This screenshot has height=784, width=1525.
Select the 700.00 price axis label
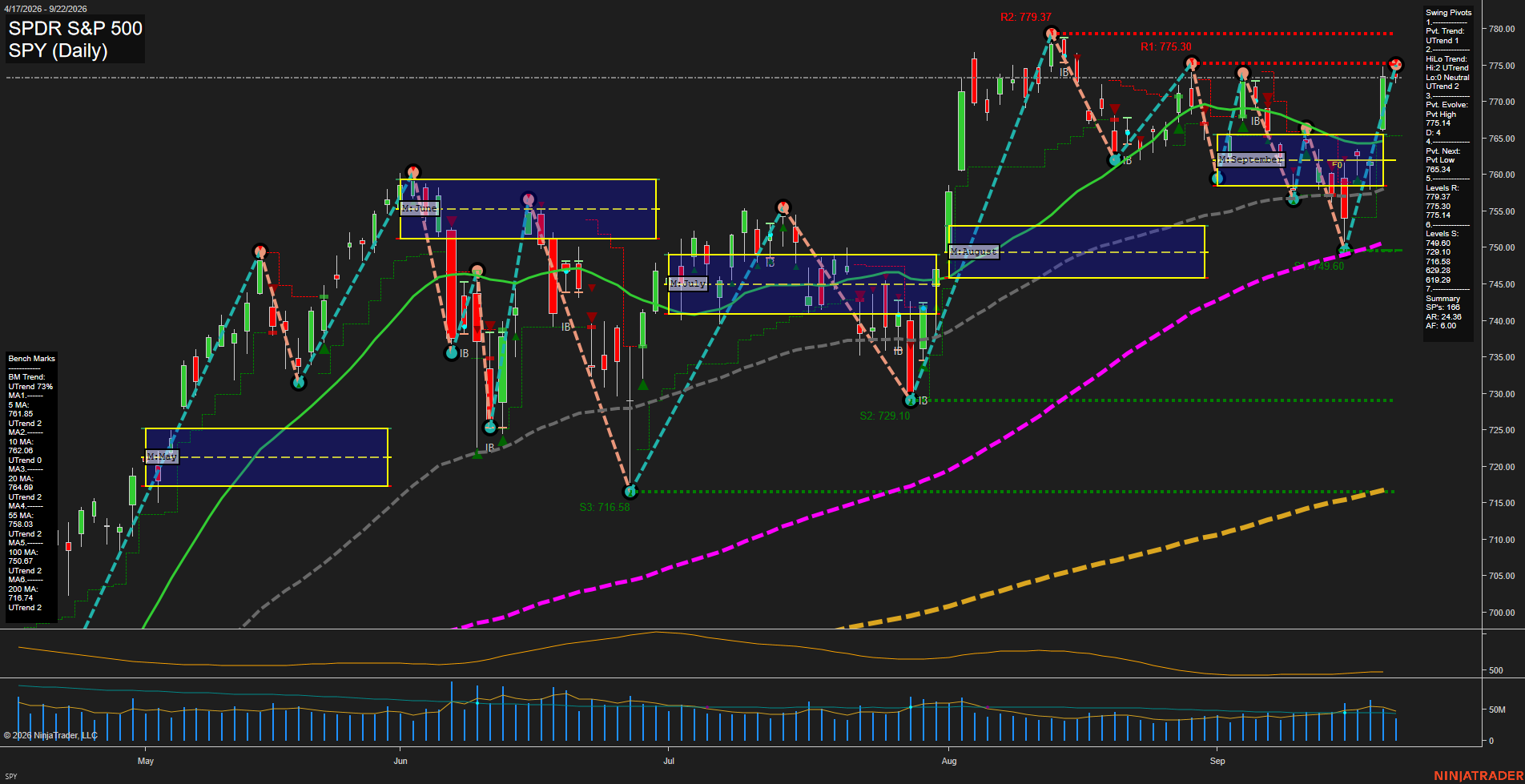[x=1502, y=613]
